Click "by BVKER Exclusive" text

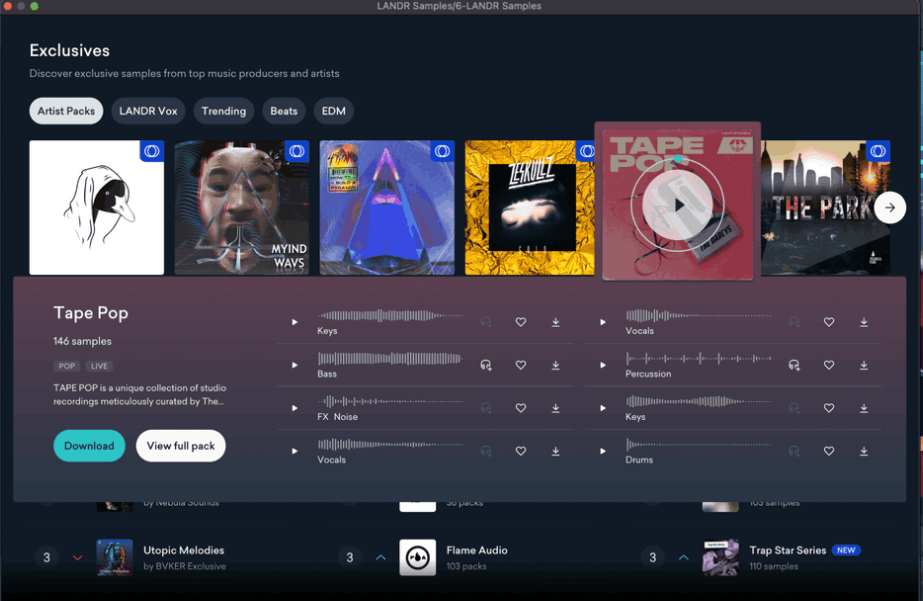(184, 566)
